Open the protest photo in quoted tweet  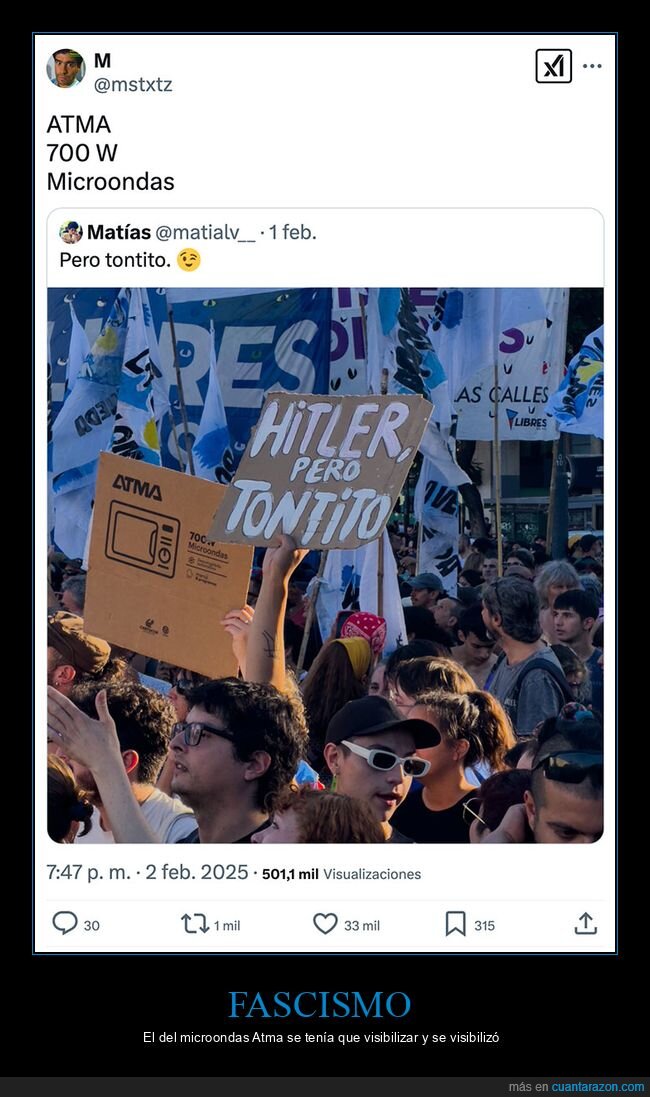pyautogui.click(x=325, y=565)
